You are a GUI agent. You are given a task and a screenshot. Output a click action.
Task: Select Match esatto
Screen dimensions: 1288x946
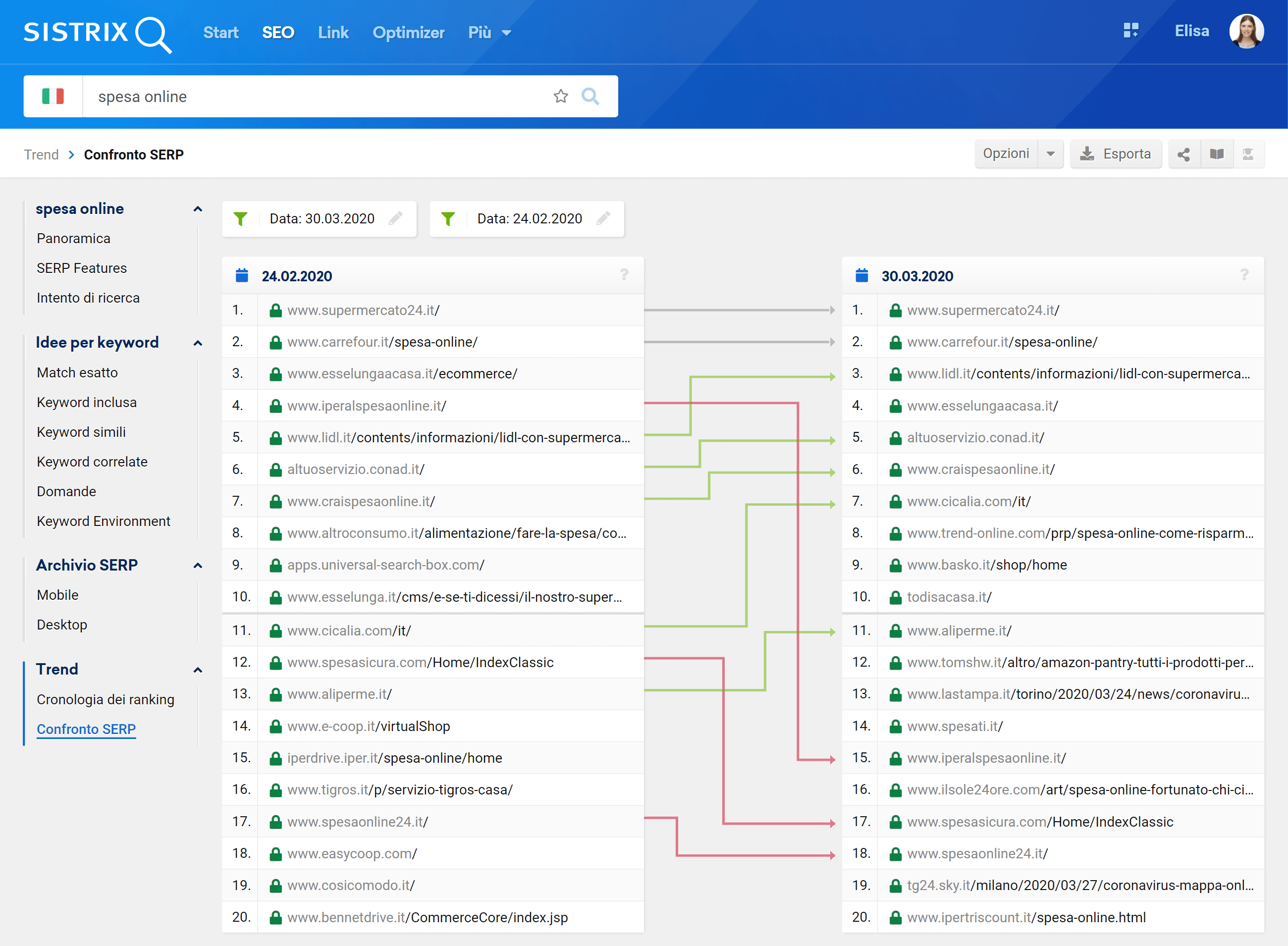click(x=77, y=373)
